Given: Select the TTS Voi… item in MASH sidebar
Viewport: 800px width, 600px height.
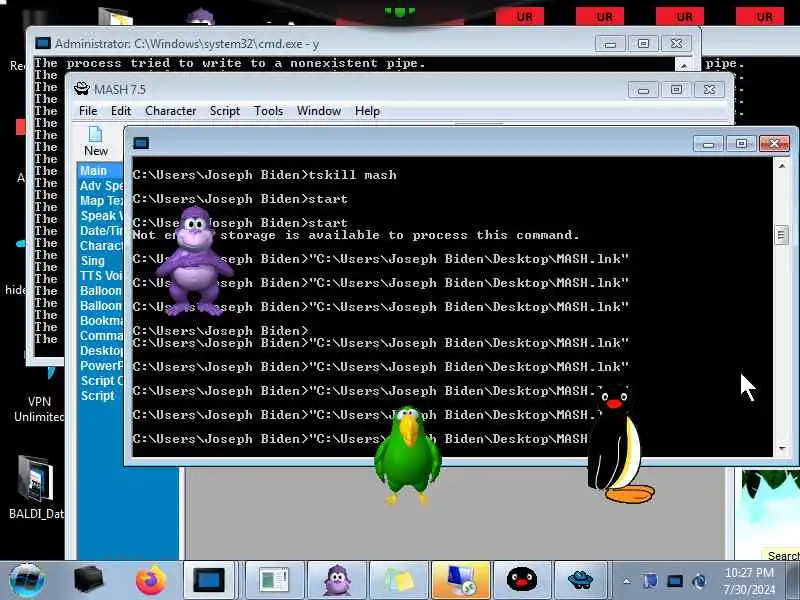Looking at the screenshot, I should point(101,276).
